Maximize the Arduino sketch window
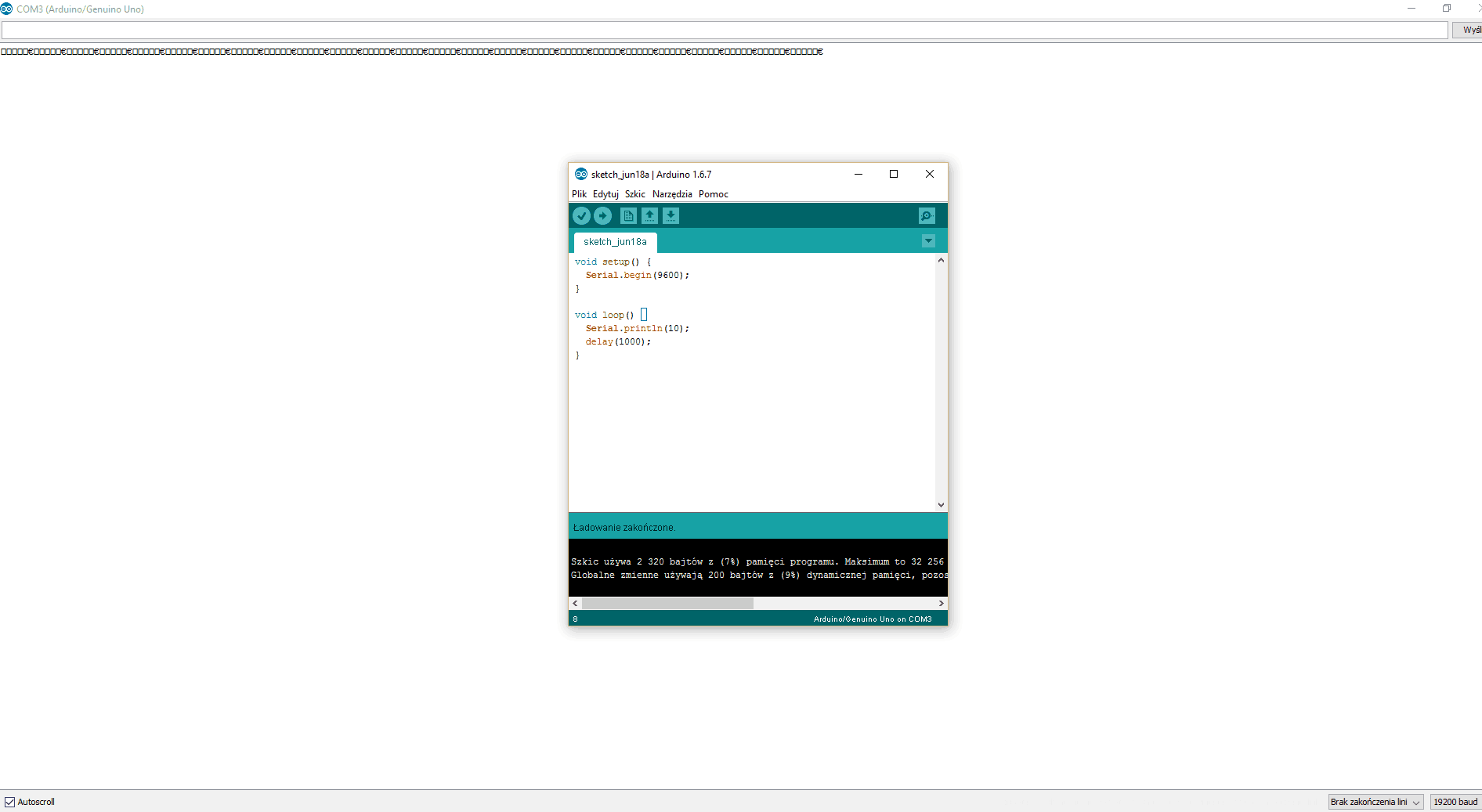Screen dimensions: 1482x812 click(x=894, y=174)
